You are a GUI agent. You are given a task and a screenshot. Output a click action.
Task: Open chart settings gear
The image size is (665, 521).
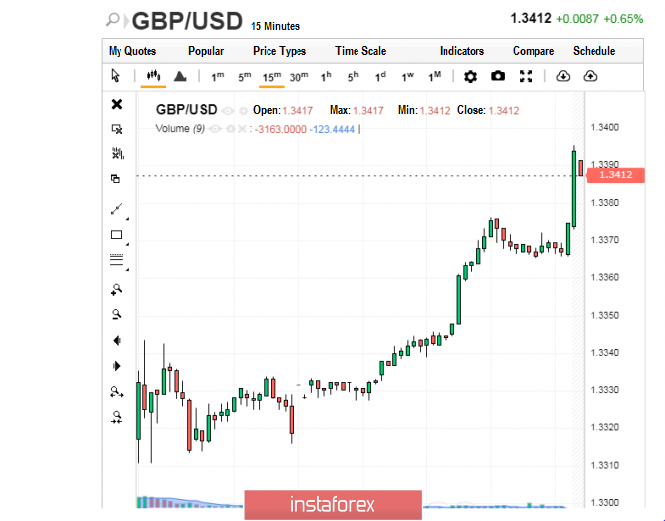click(x=470, y=77)
